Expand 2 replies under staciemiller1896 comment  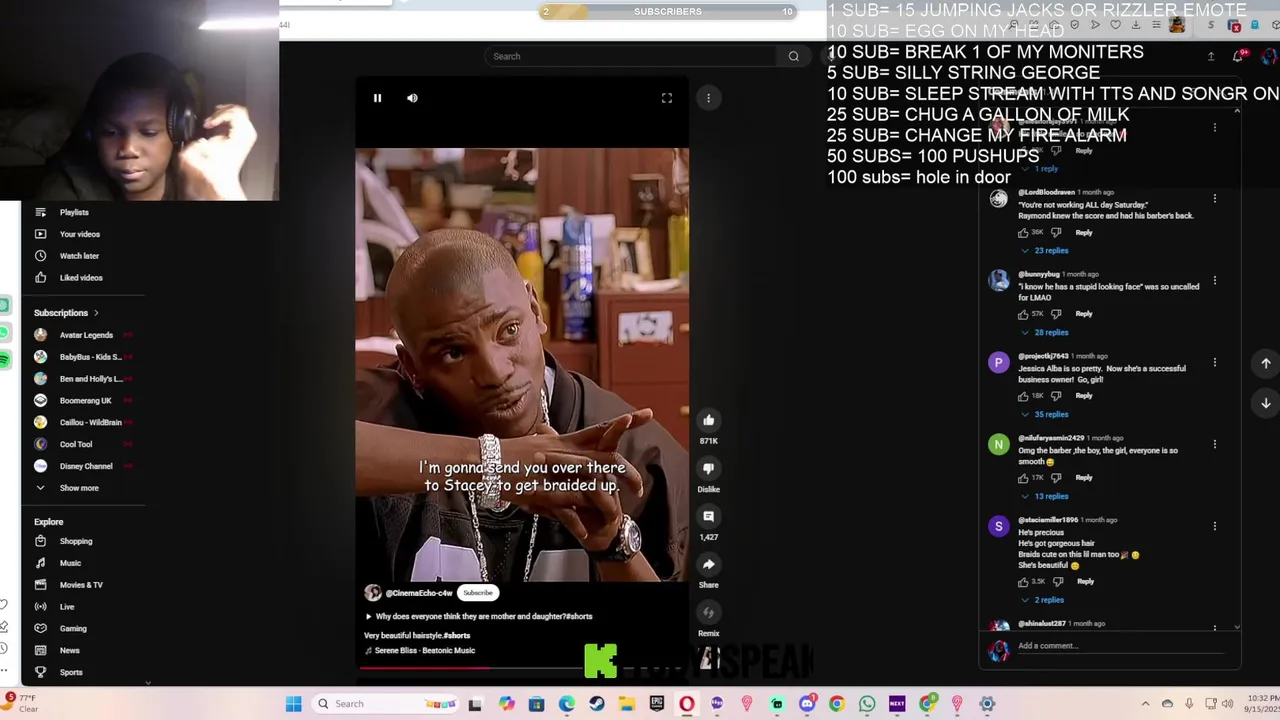tap(1044, 600)
